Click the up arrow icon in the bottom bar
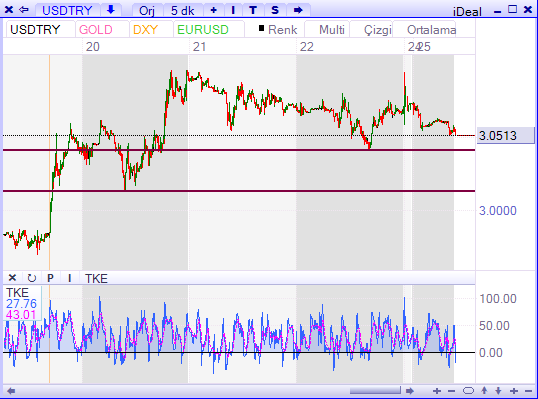This screenshot has width=538, height=399. (484, 390)
